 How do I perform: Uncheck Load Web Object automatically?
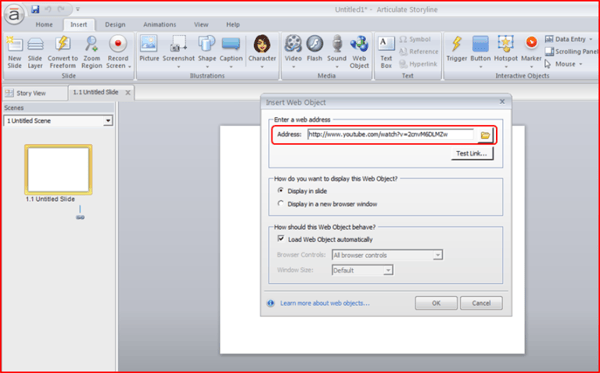281,239
